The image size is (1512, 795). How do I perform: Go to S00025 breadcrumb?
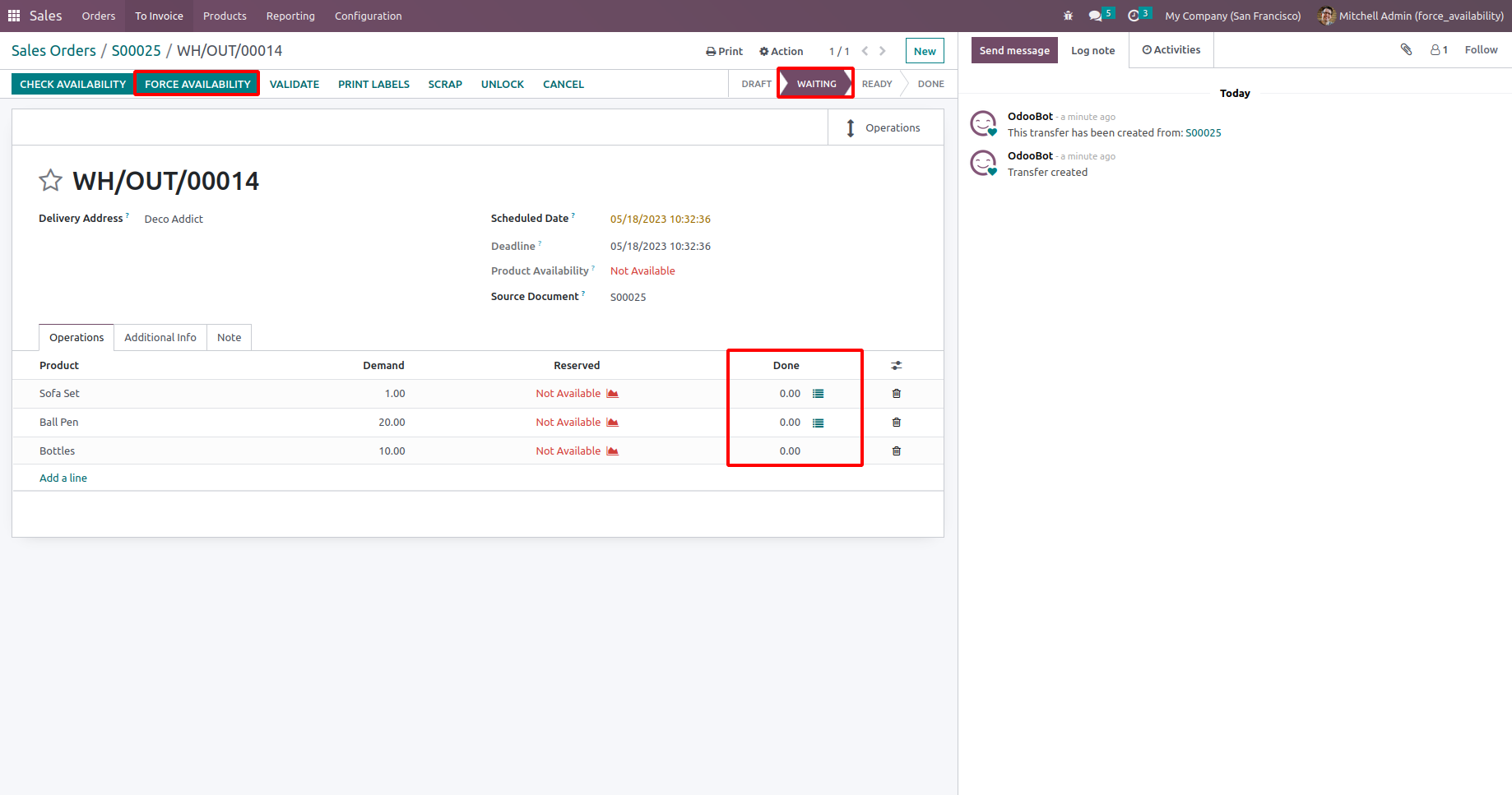[x=137, y=51]
